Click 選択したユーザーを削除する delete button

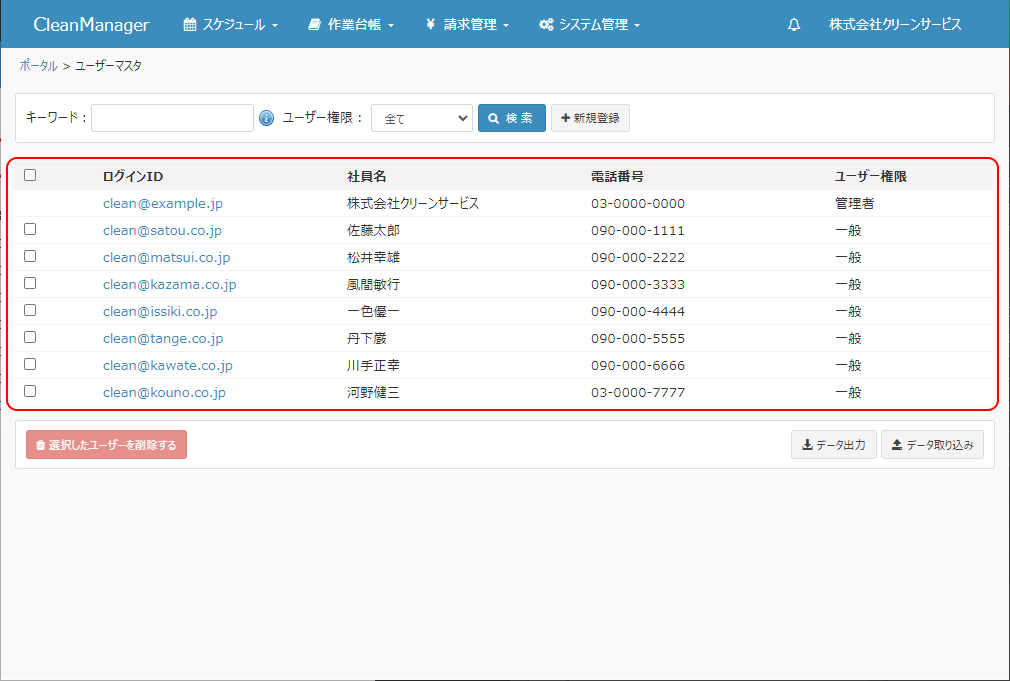106,445
